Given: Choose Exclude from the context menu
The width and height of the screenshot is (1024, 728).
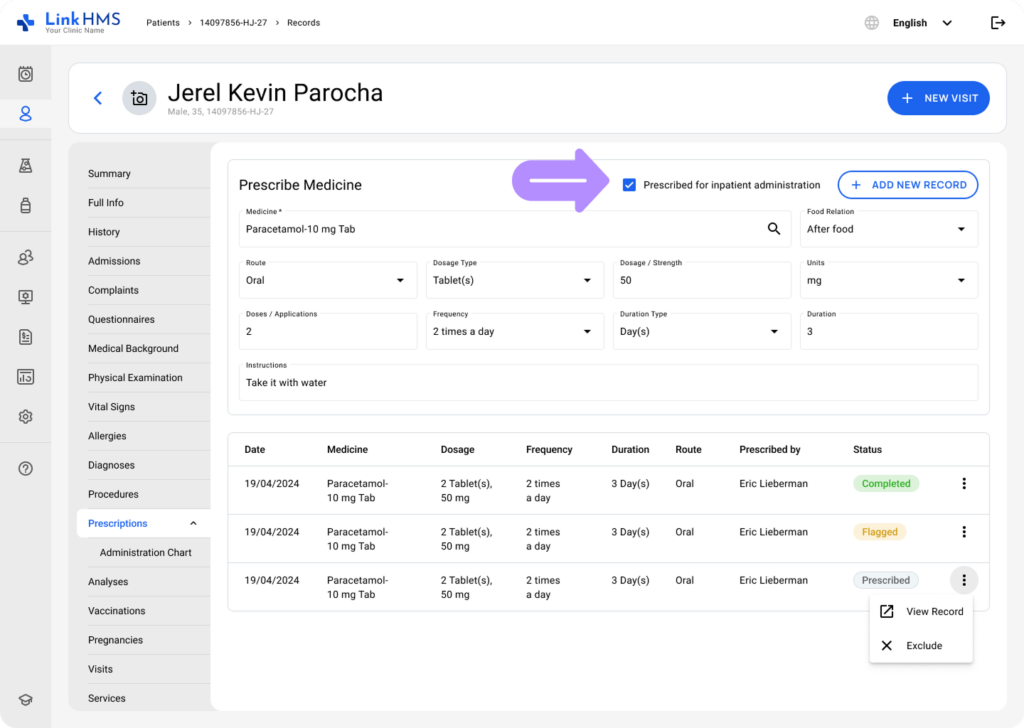Looking at the screenshot, I should (921, 645).
